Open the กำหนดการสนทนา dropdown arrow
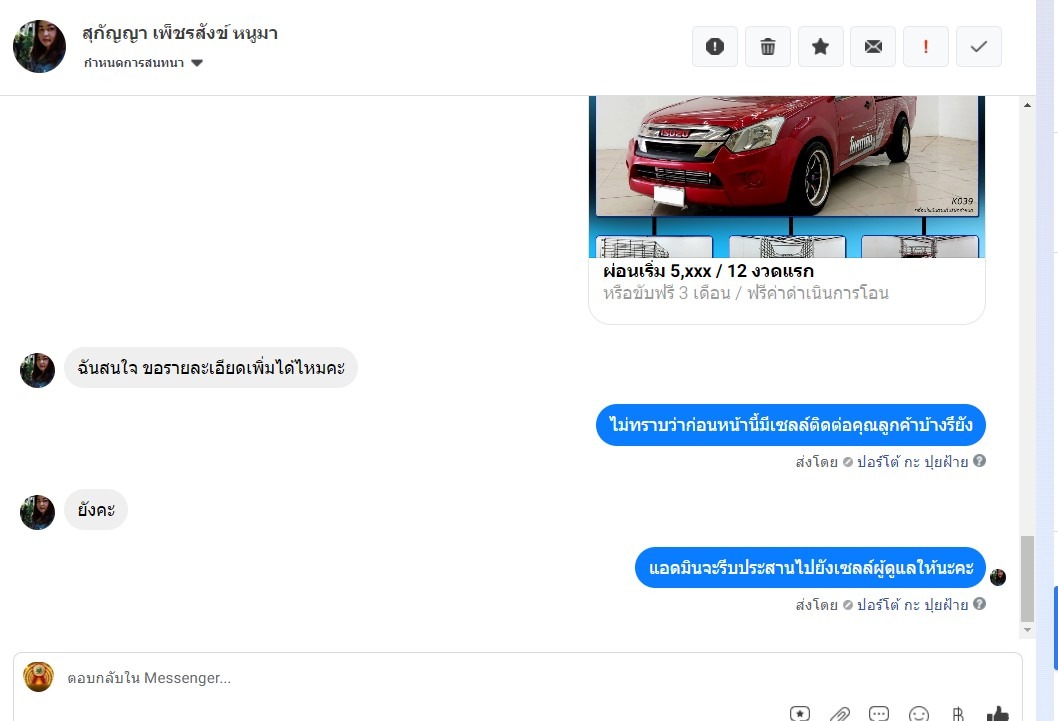Image resolution: width=1058 pixels, height=721 pixels. point(197,63)
